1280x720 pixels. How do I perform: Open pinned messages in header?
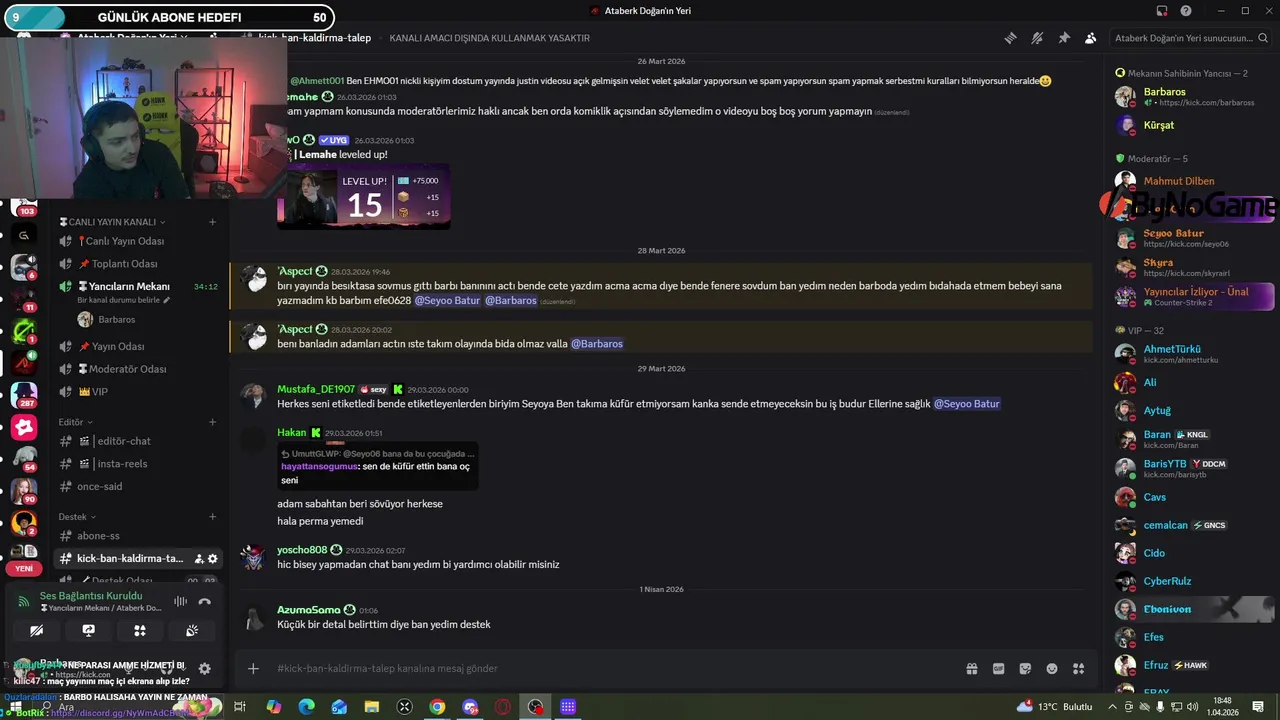tap(1064, 38)
